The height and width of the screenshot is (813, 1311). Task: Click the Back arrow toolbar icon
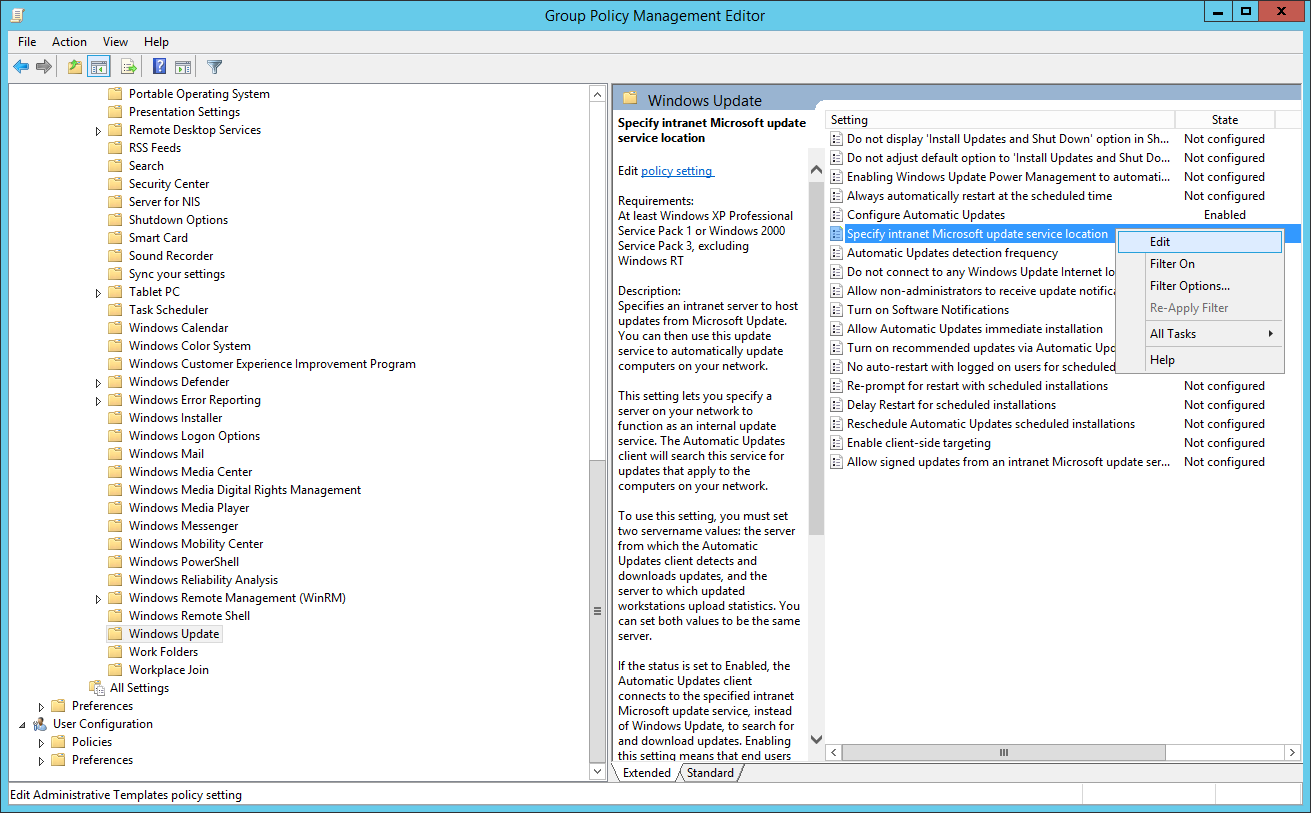[x=21, y=67]
